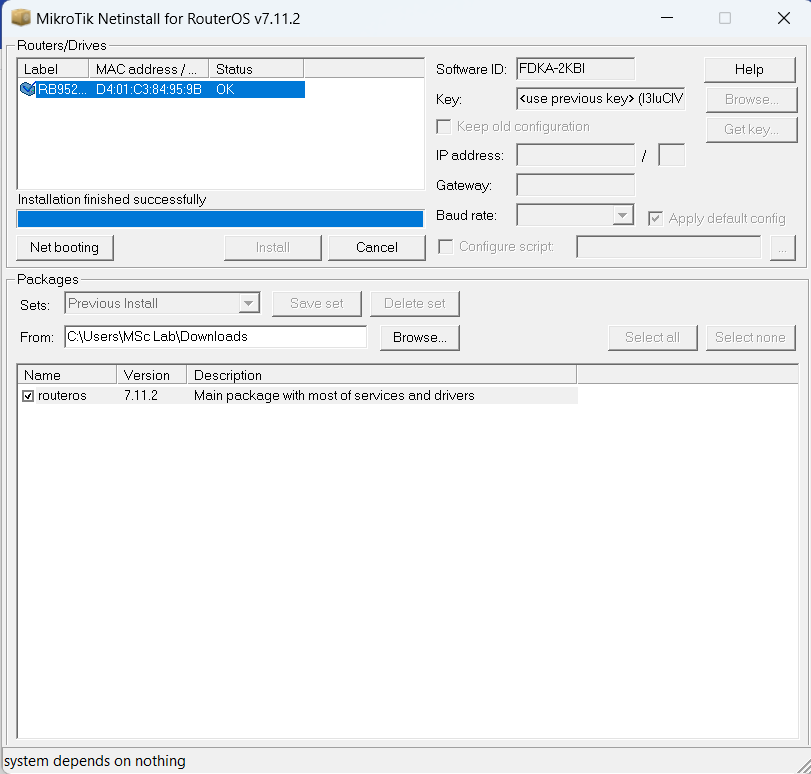Click the Configure script path field
Viewport: 811px width, 774px height.
668,247
